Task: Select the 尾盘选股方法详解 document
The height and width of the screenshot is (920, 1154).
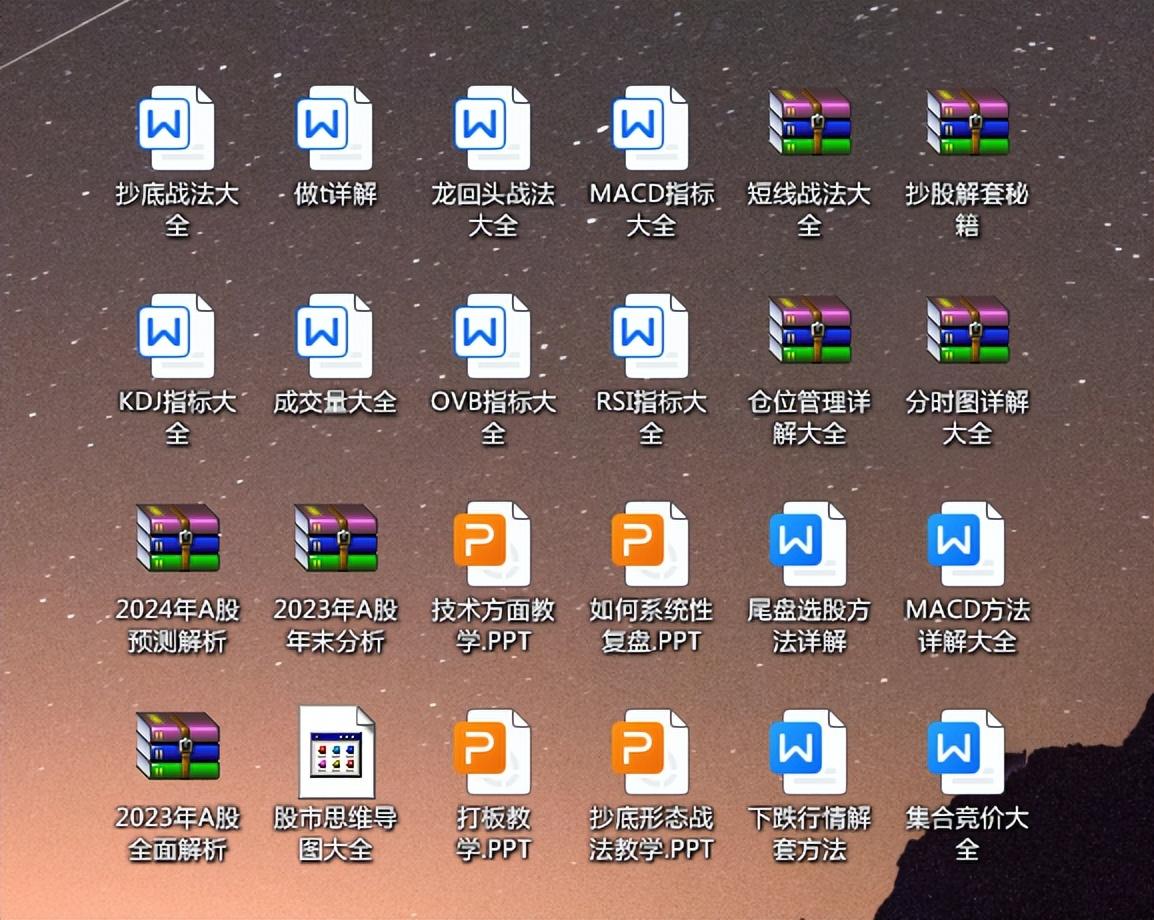Action: coord(809,544)
